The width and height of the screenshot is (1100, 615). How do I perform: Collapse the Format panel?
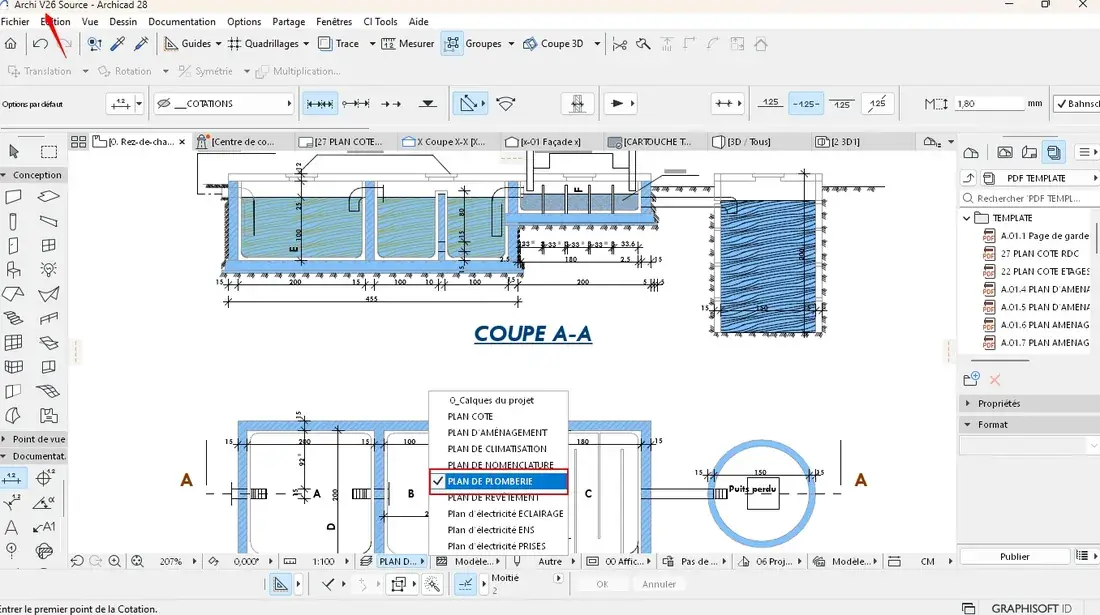pyautogui.click(x=969, y=424)
